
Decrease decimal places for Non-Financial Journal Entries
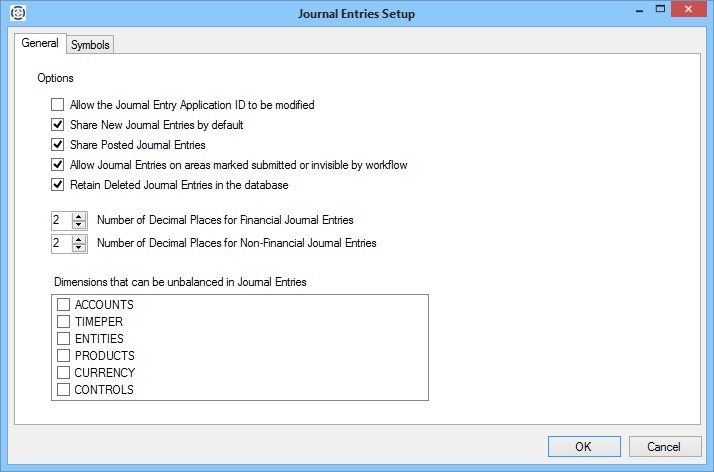(x=80, y=247)
